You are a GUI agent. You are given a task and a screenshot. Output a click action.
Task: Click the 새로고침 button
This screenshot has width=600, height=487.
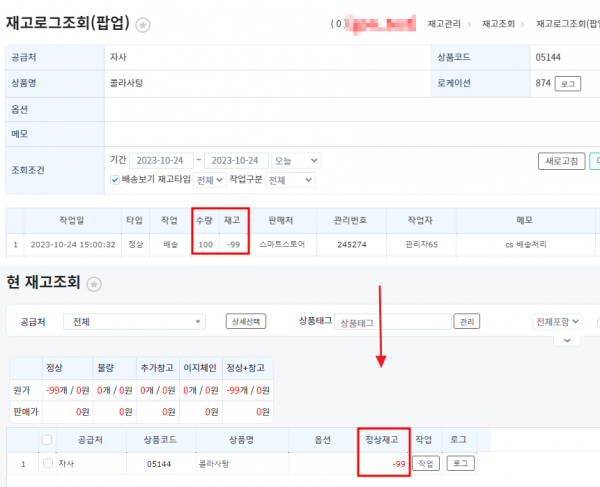tap(560, 160)
